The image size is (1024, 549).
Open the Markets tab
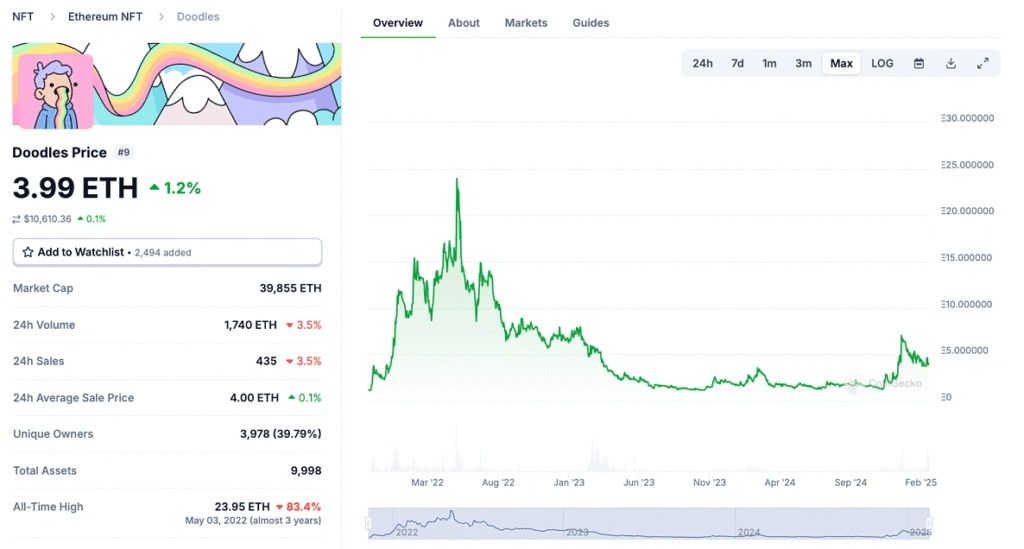[526, 23]
